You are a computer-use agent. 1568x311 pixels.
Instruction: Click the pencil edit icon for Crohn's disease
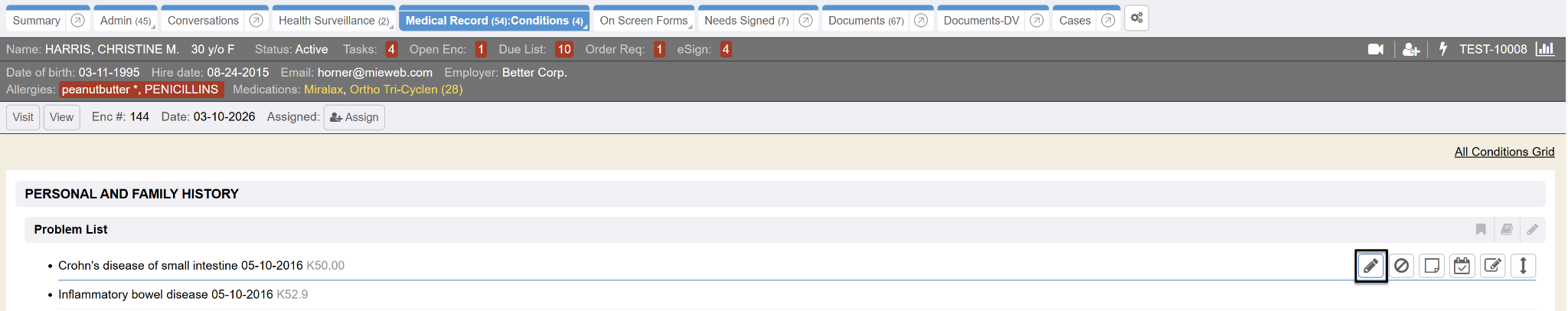click(1370, 266)
